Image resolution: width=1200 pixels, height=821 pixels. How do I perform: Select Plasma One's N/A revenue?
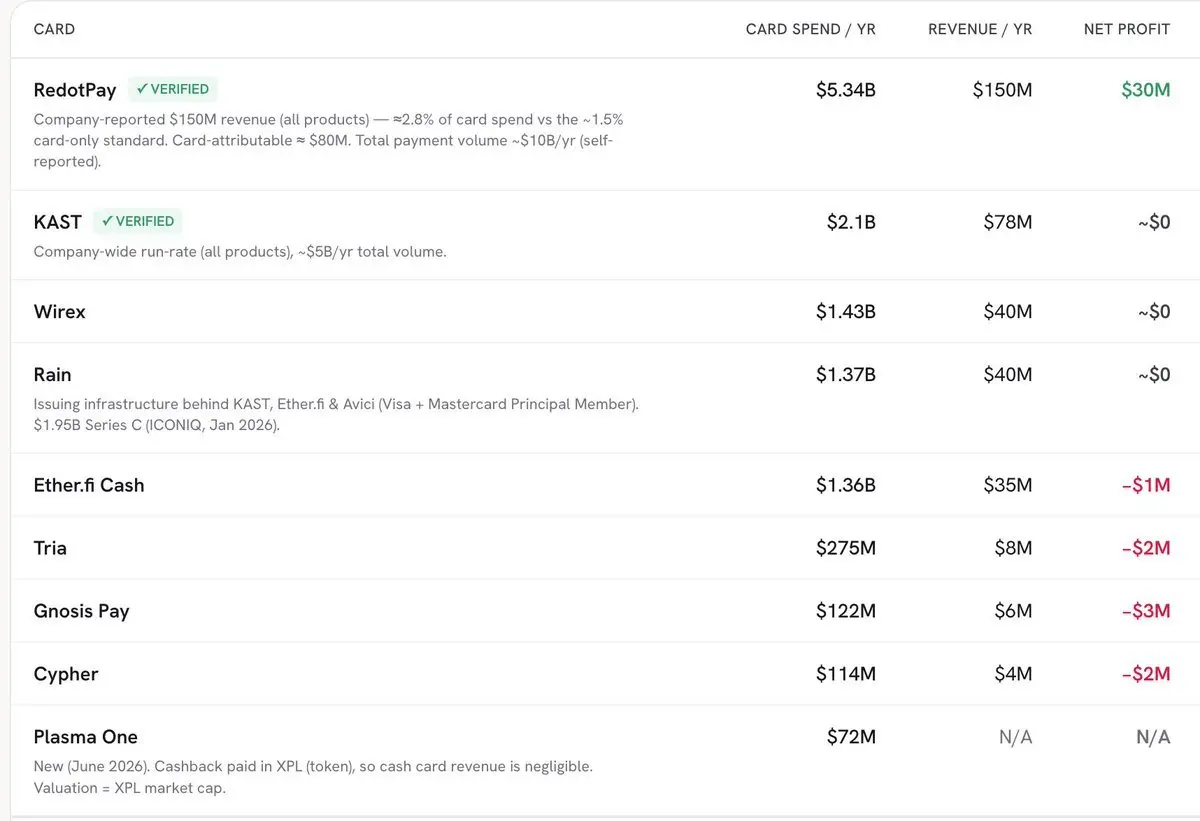point(1016,737)
